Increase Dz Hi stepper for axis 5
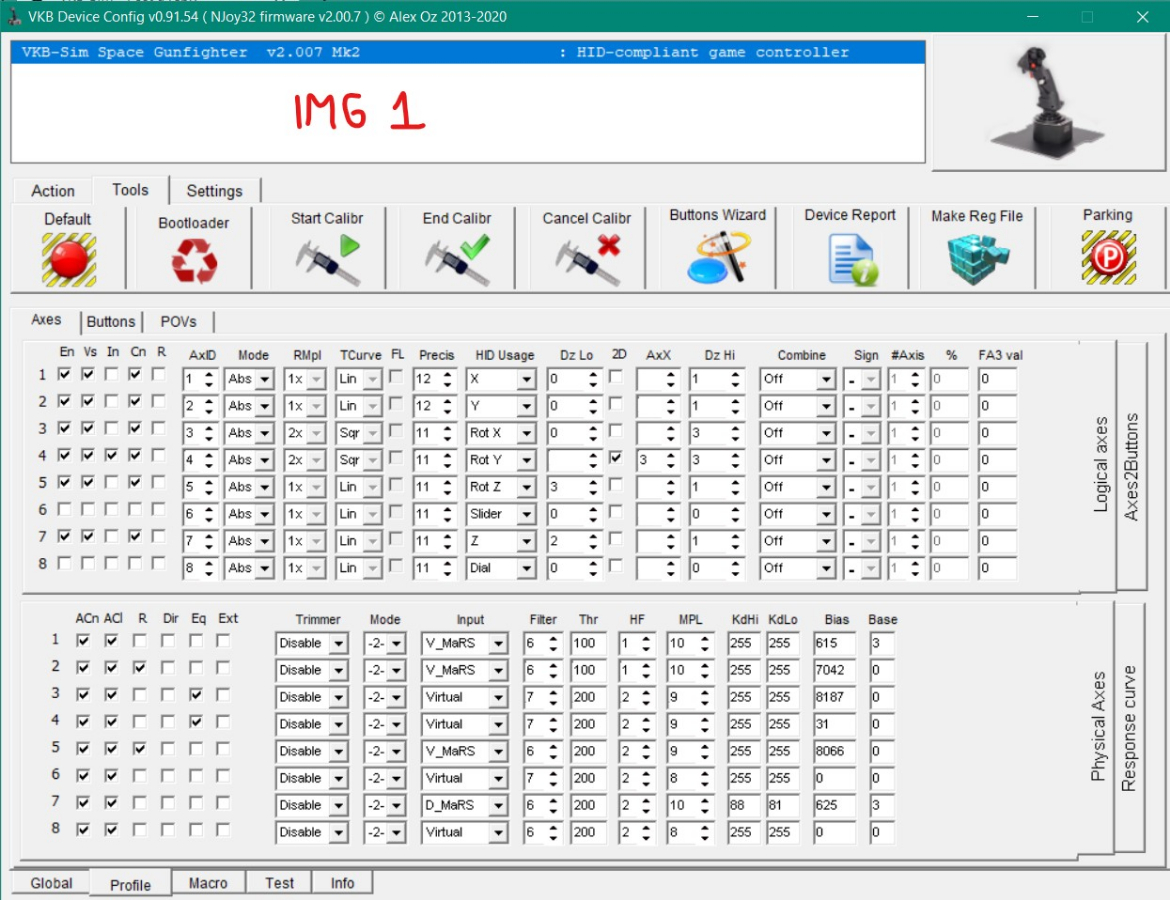 [x=735, y=482]
